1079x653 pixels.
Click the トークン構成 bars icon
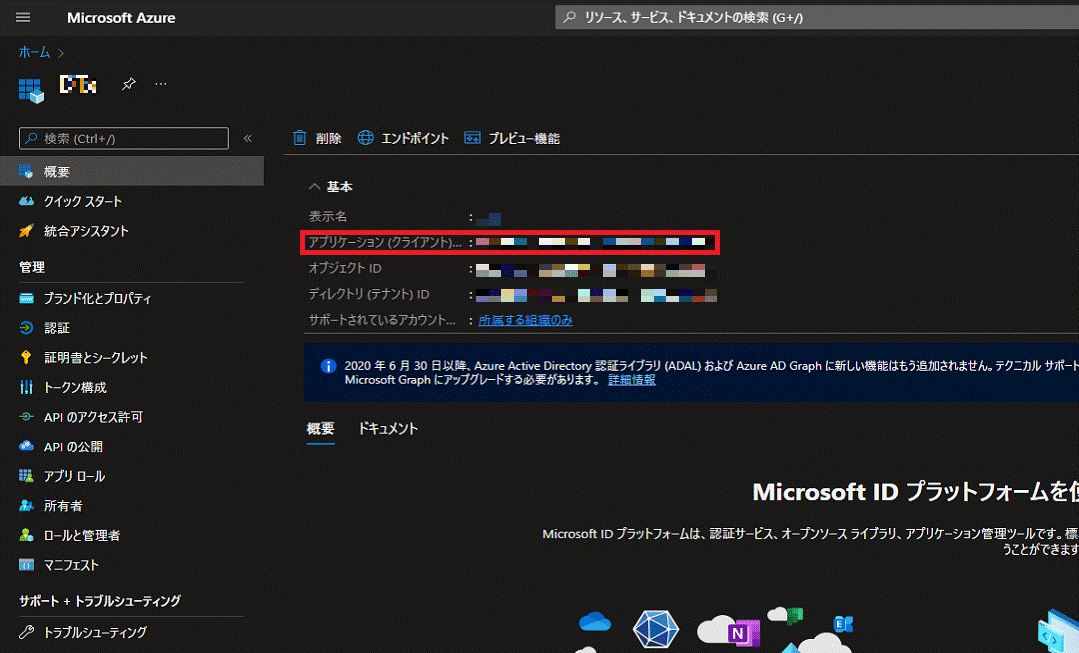click(26, 387)
